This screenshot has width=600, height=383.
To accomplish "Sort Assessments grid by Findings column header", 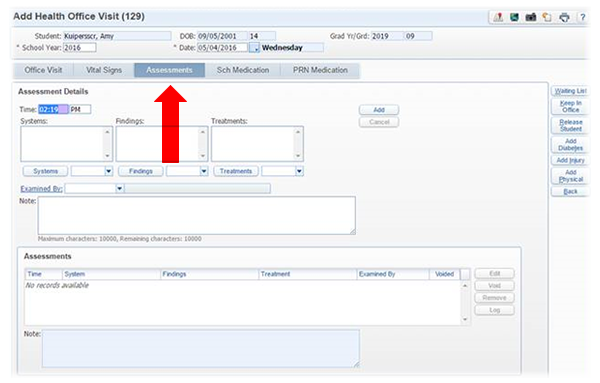I will (x=210, y=274).
